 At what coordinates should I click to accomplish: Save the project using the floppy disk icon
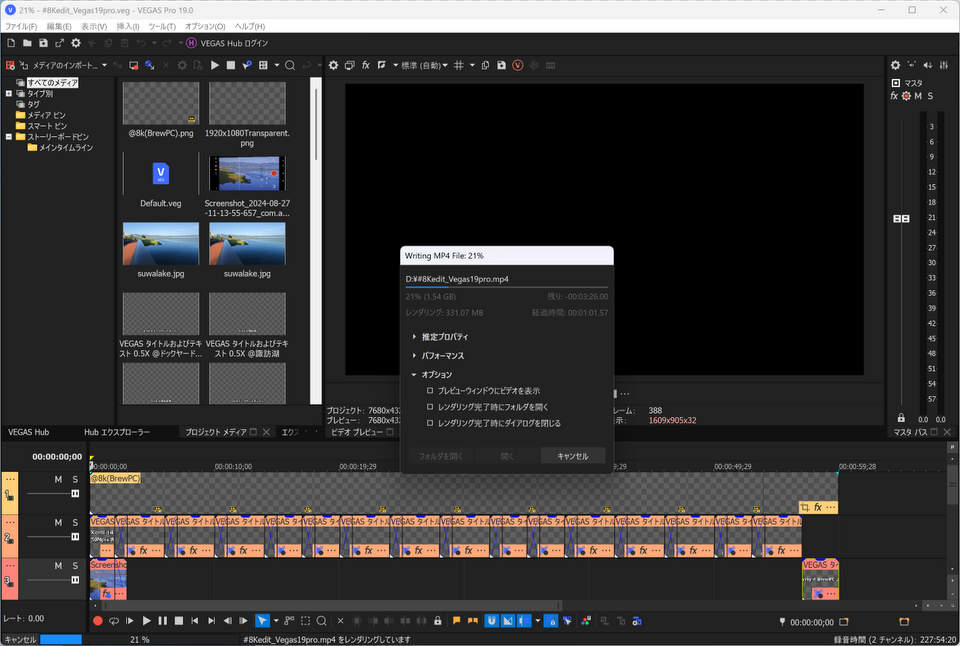(43, 43)
